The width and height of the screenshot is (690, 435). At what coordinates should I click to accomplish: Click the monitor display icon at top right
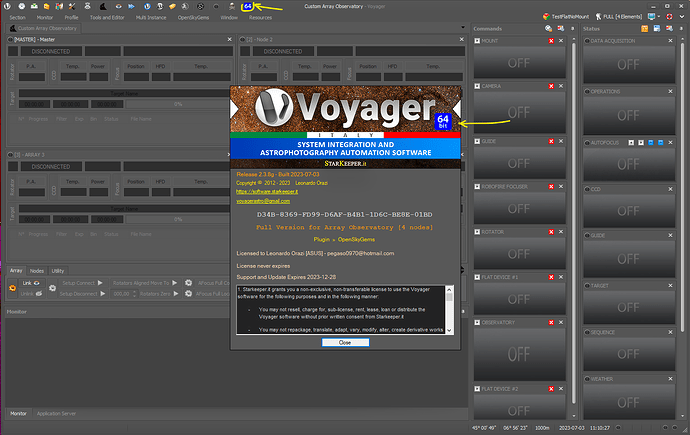point(651,17)
